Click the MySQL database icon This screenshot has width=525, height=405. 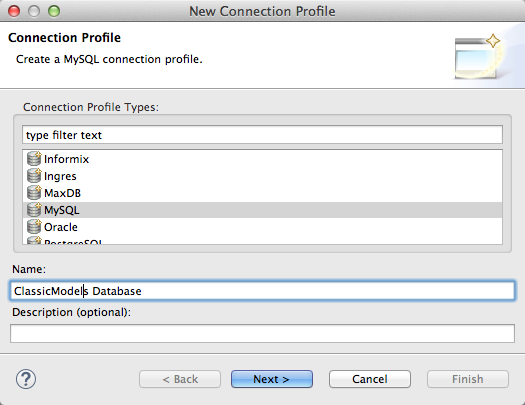tap(34, 210)
